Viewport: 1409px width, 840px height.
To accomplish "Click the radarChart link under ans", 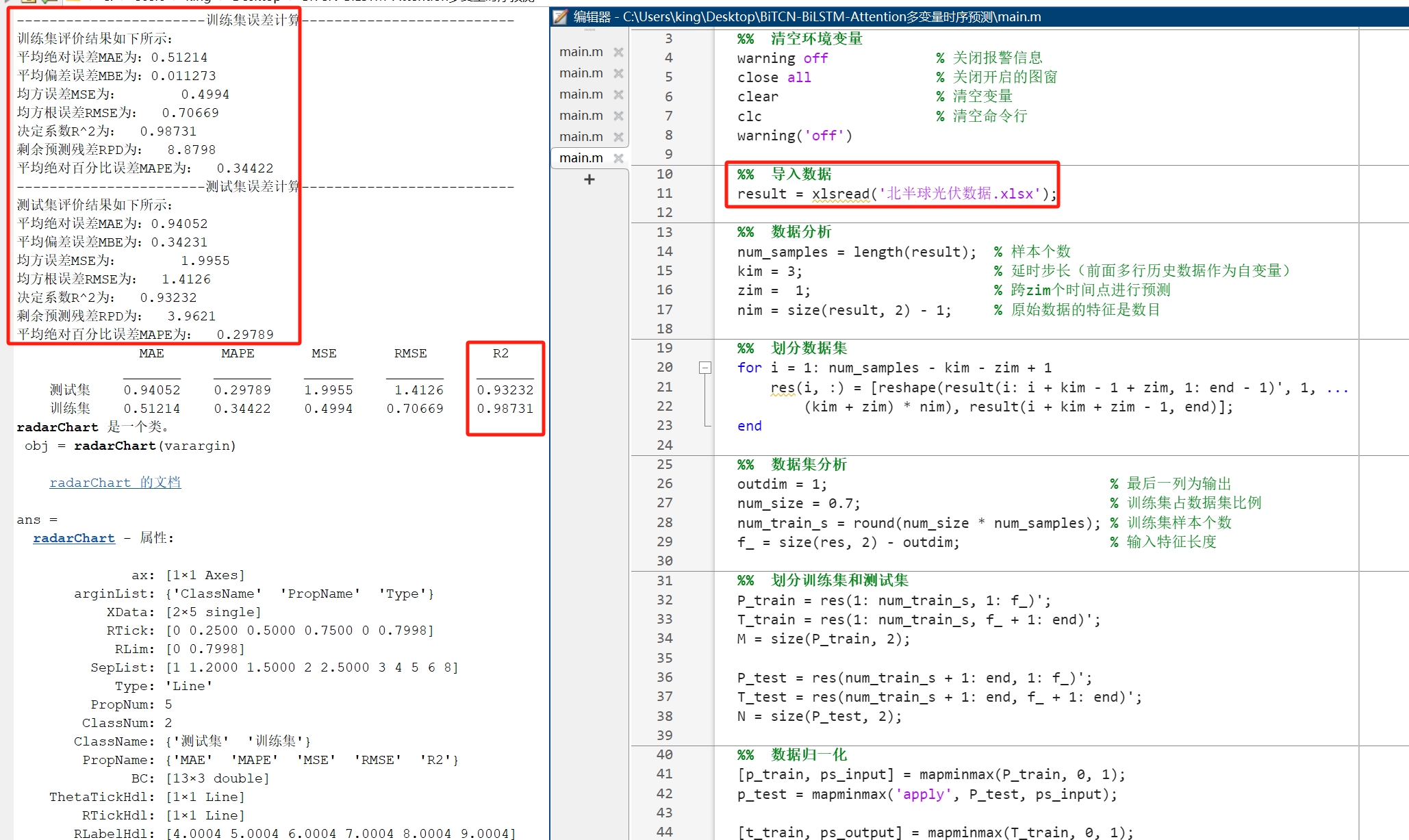I will click(73, 538).
